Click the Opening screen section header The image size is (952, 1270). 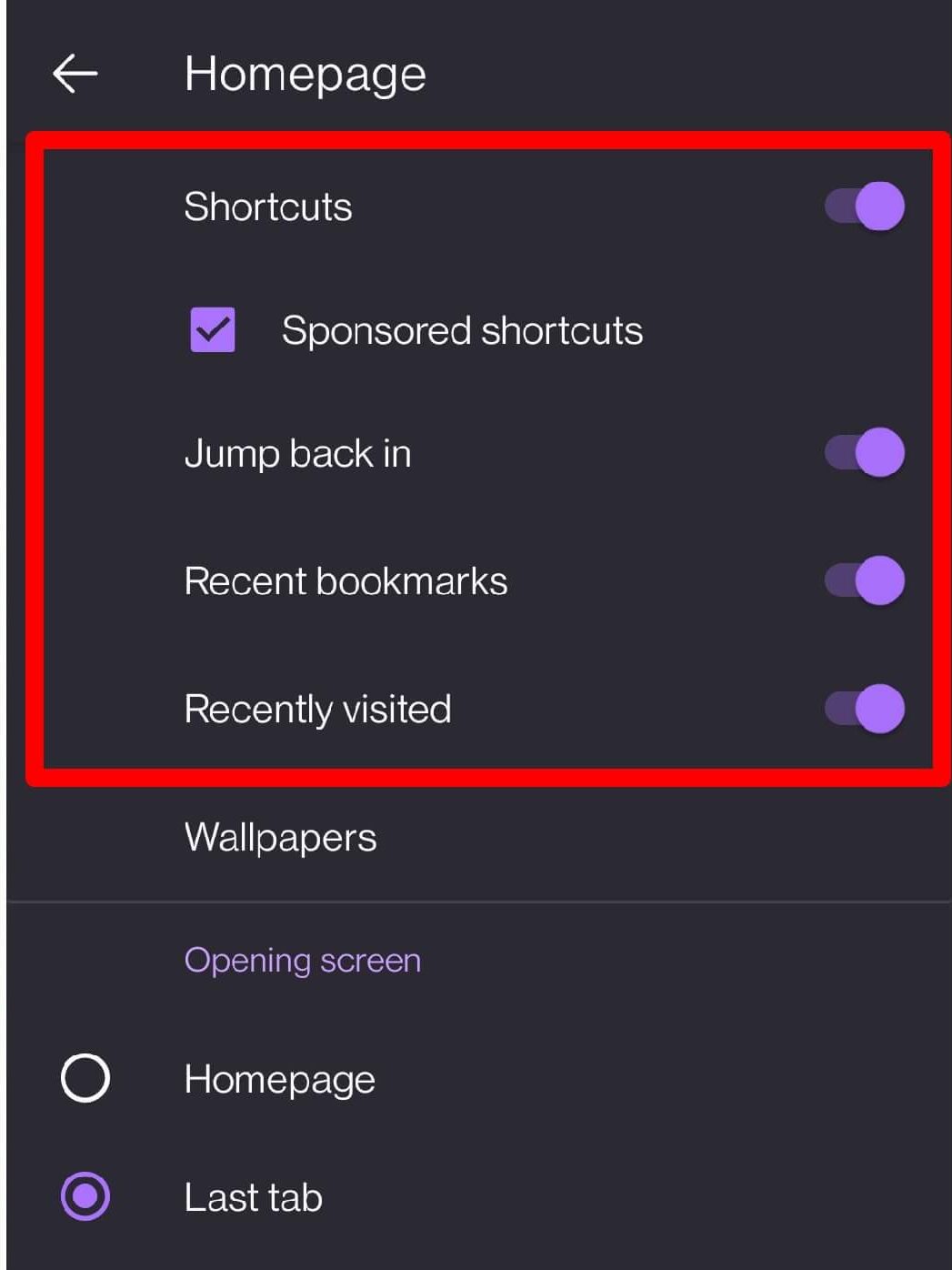pos(302,961)
